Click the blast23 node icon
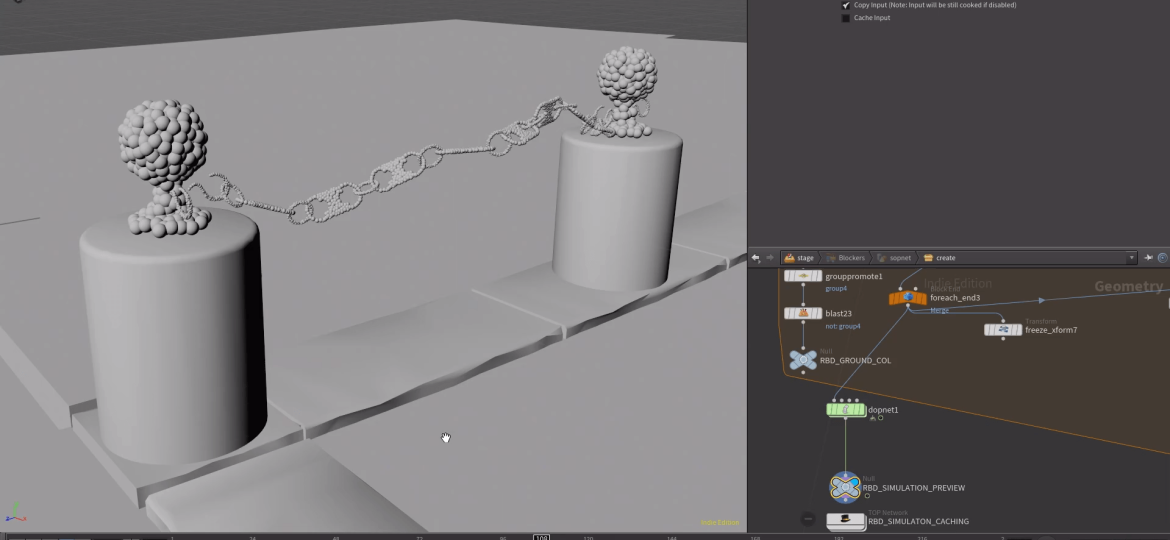Viewport: 1170px width, 540px height. pyautogui.click(x=803, y=313)
